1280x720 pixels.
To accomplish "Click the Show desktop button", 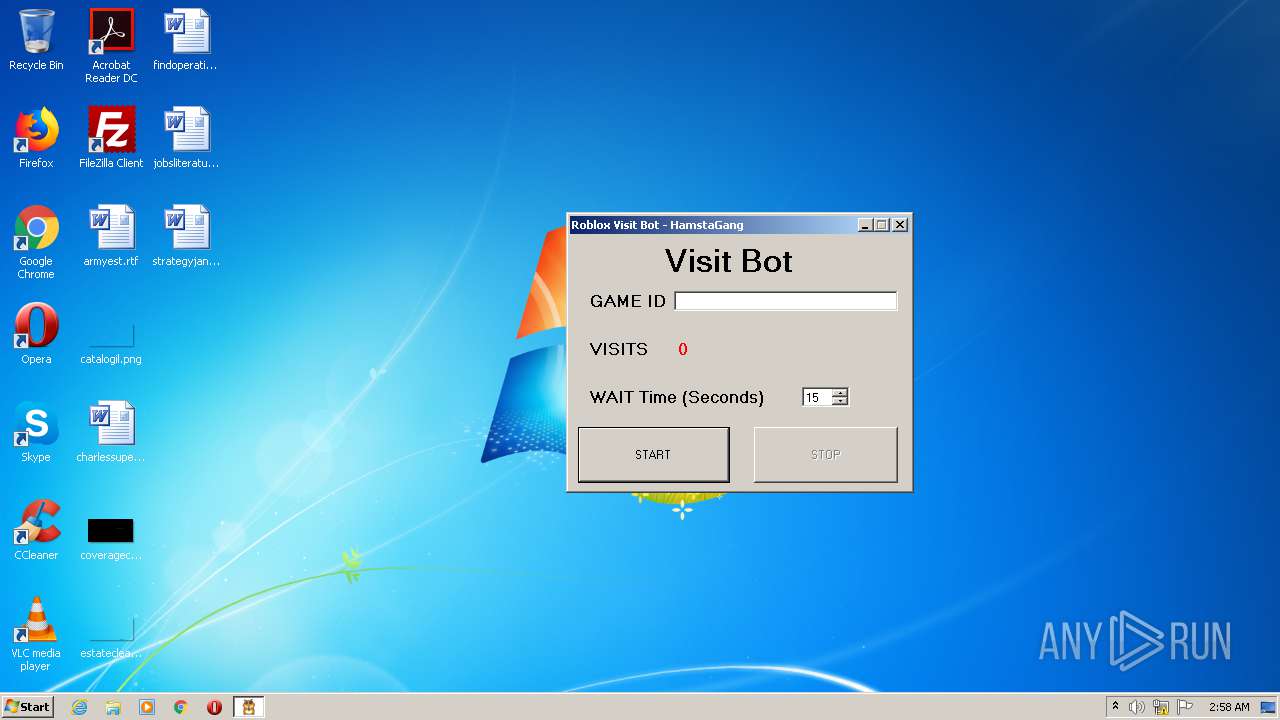I will point(1269,707).
